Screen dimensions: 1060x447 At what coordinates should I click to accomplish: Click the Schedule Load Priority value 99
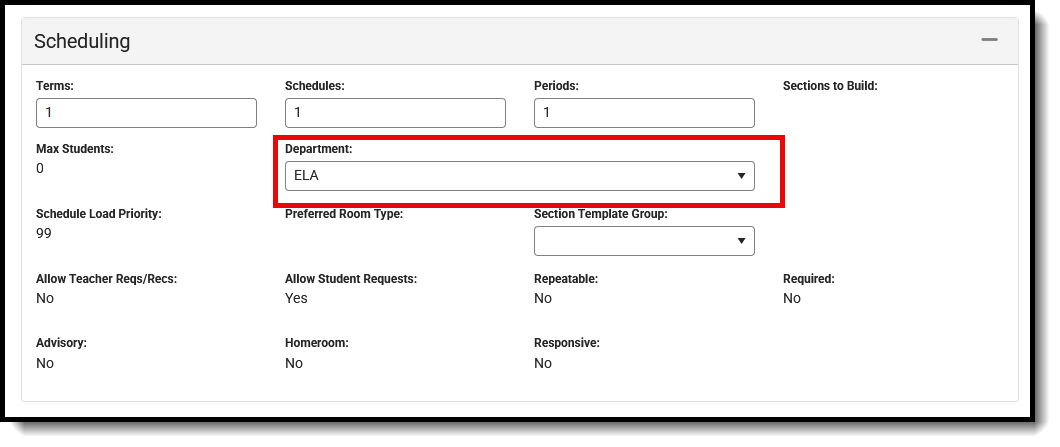click(44, 233)
